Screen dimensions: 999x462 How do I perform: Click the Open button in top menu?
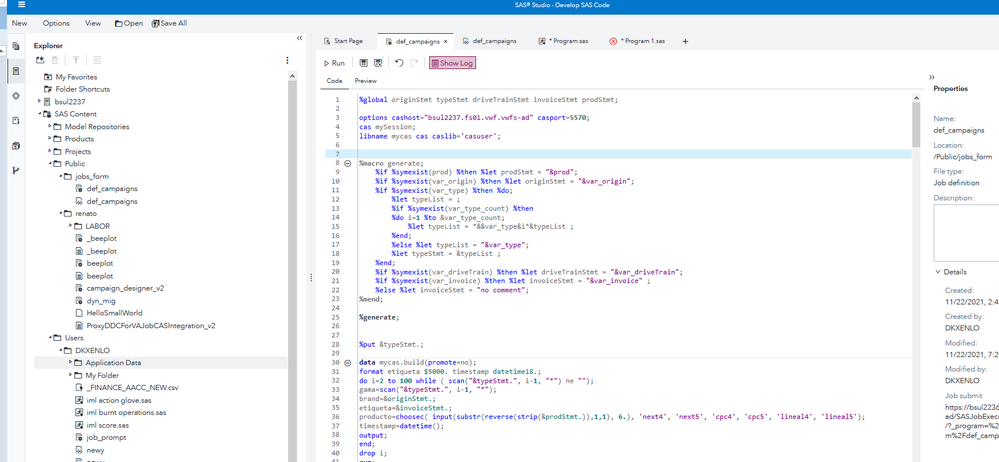tap(128, 23)
